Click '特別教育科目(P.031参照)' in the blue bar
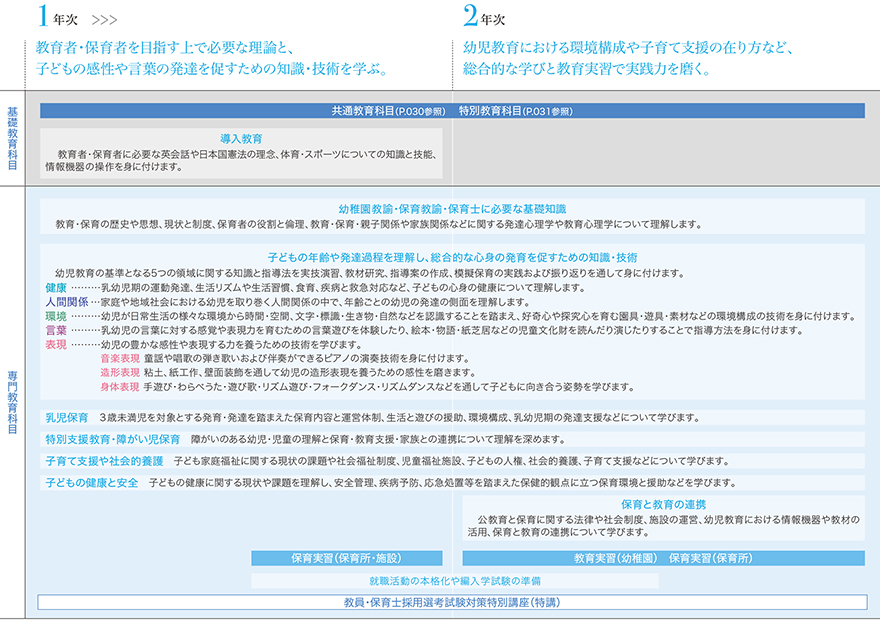 click(515, 111)
